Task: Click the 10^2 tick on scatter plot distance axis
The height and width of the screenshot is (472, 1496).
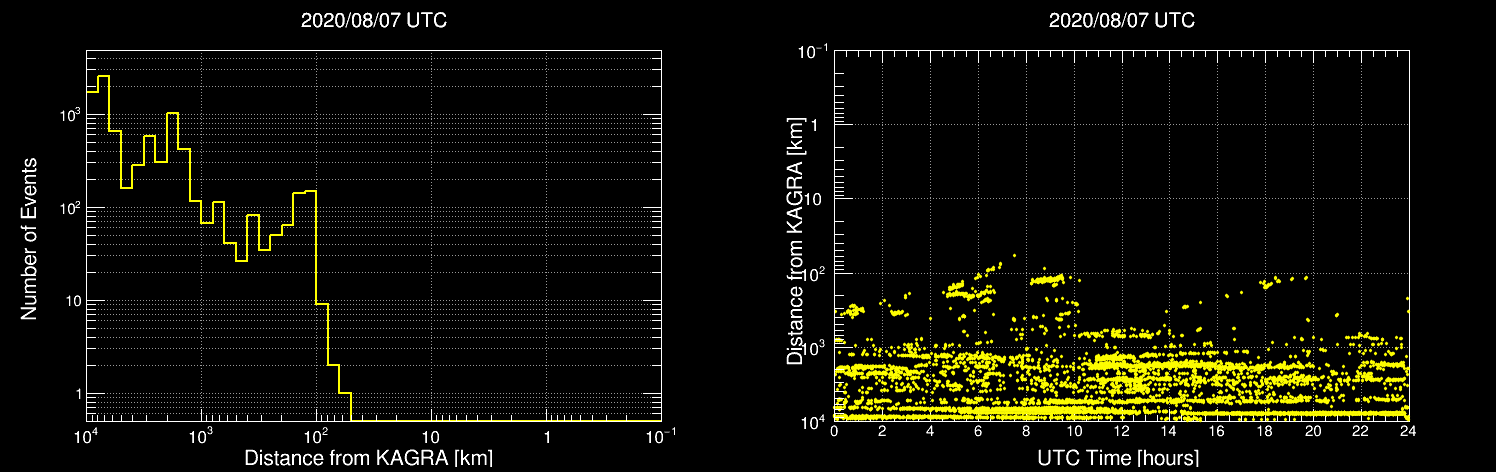Action: [x=816, y=272]
